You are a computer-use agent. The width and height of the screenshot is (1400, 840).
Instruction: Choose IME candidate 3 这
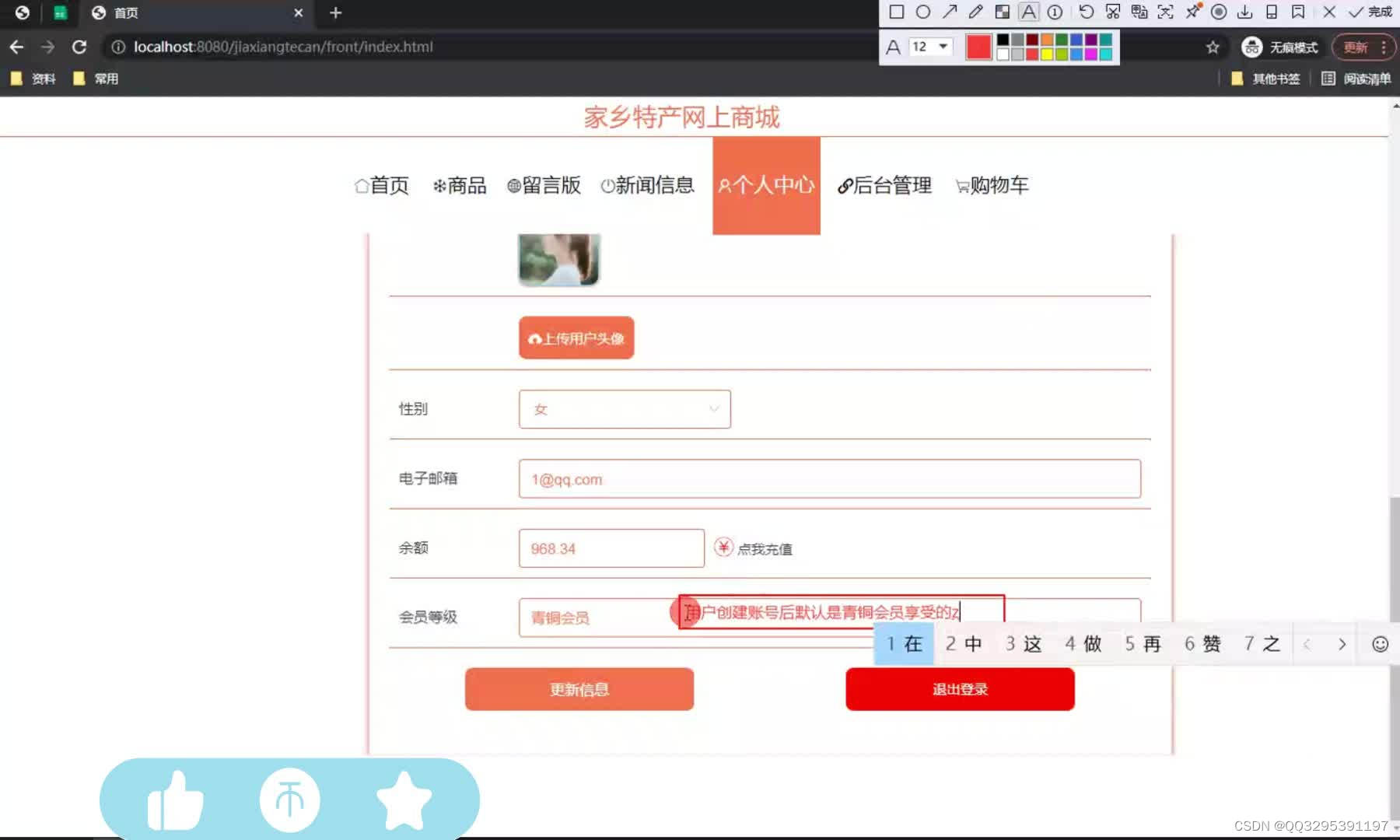tap(1023, 644)
